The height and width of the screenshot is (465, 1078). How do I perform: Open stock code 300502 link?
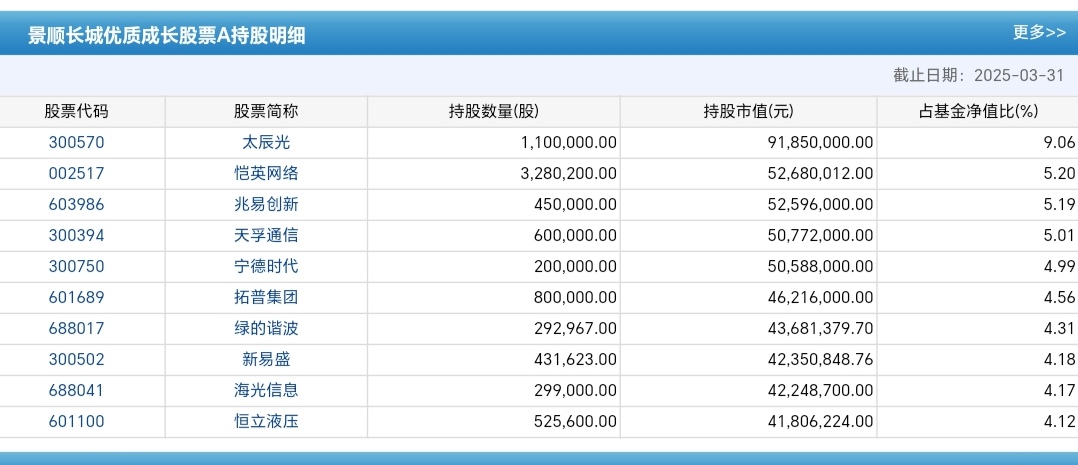[x=76, y=360]
